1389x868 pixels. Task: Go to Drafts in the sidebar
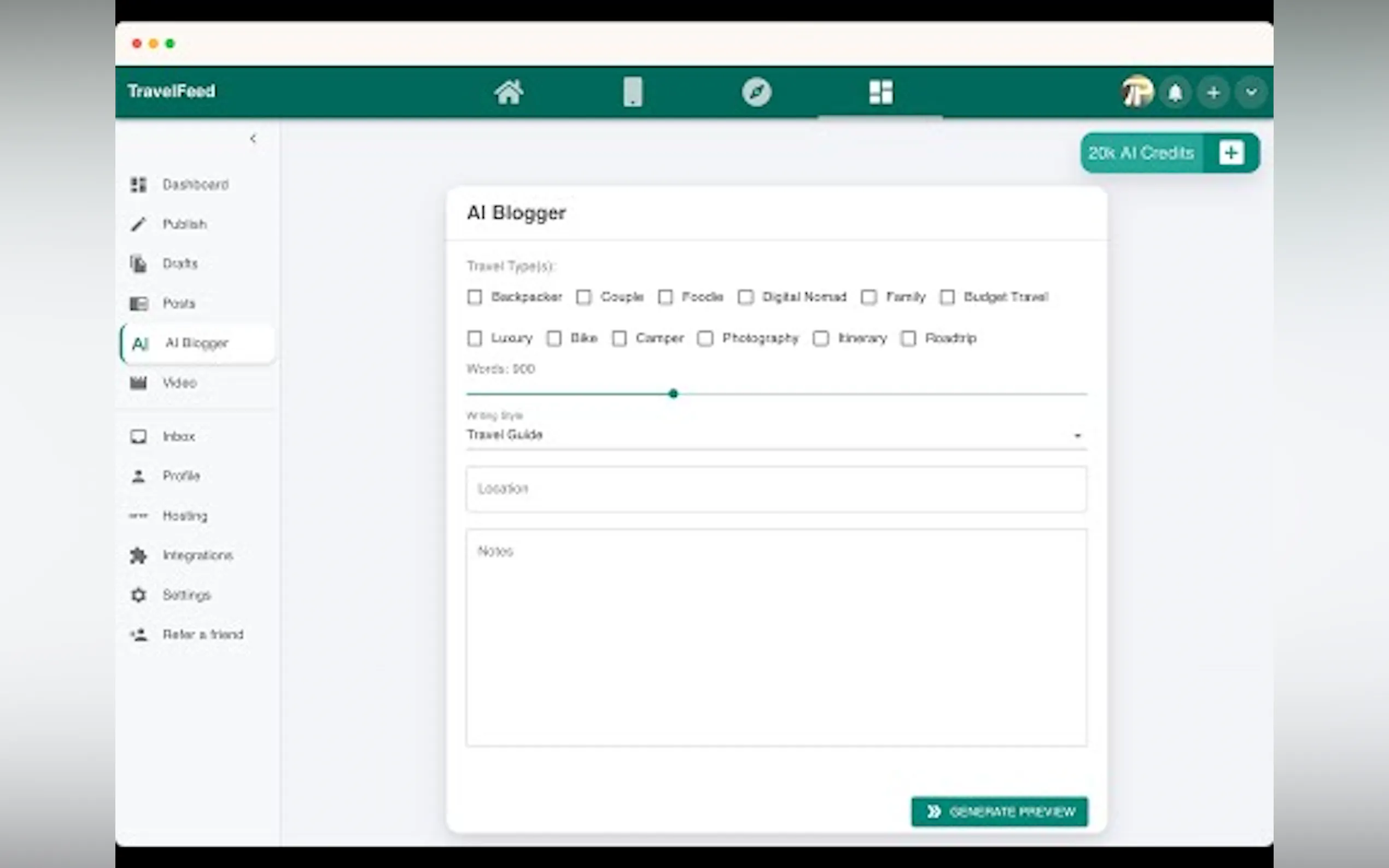tap(180, 263)
